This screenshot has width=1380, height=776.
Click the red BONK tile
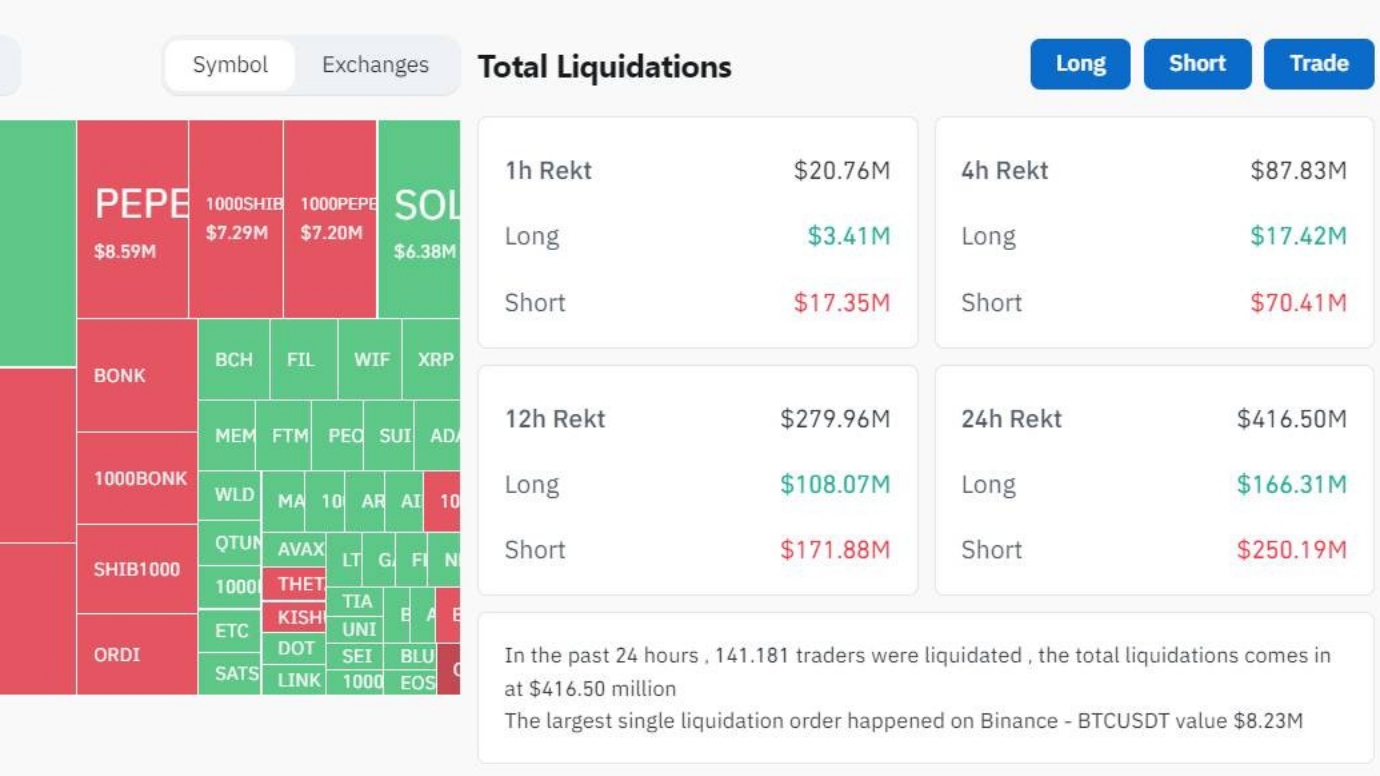coord(137,376)
